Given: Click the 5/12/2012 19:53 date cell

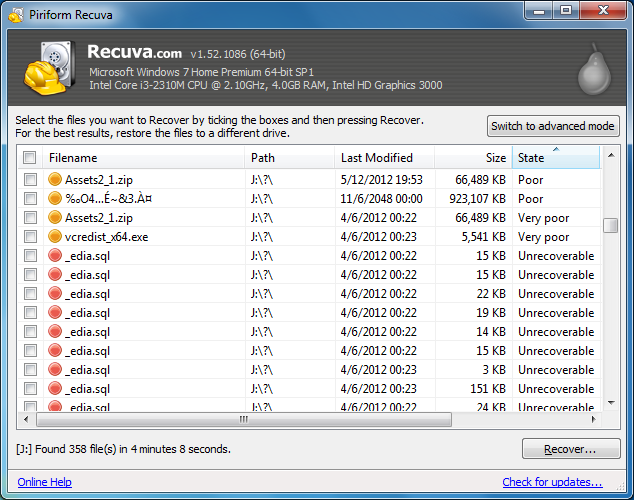Looking at the screenshot, I should point(381,180).
